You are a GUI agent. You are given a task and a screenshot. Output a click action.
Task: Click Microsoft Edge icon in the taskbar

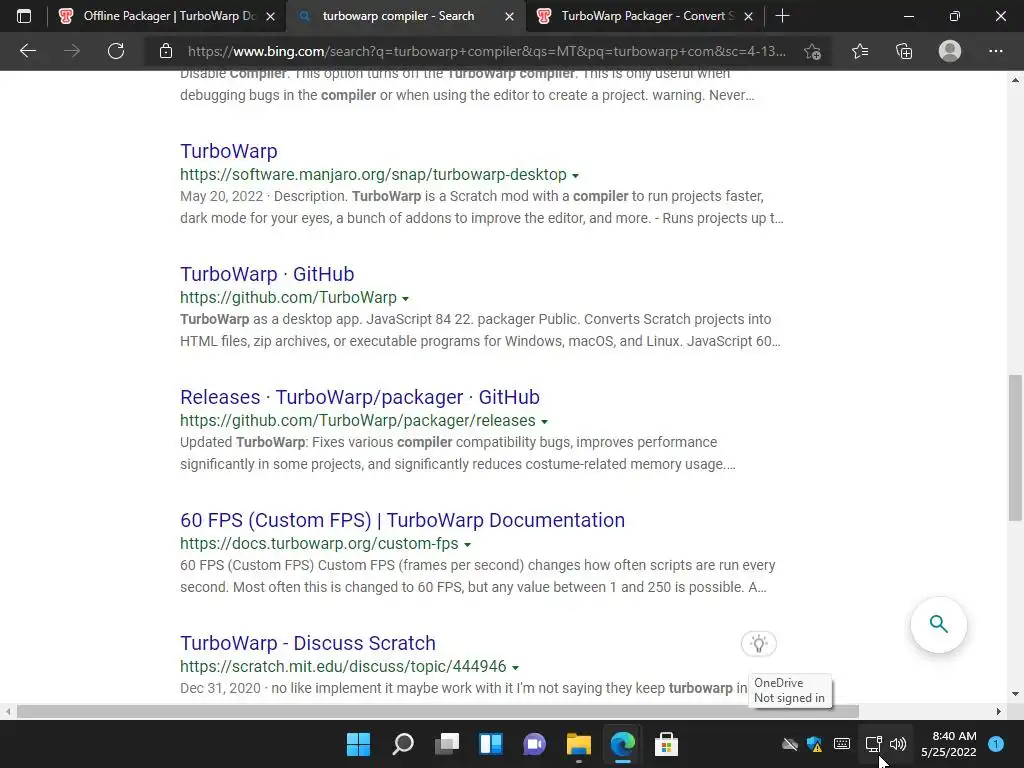(622, 744)
